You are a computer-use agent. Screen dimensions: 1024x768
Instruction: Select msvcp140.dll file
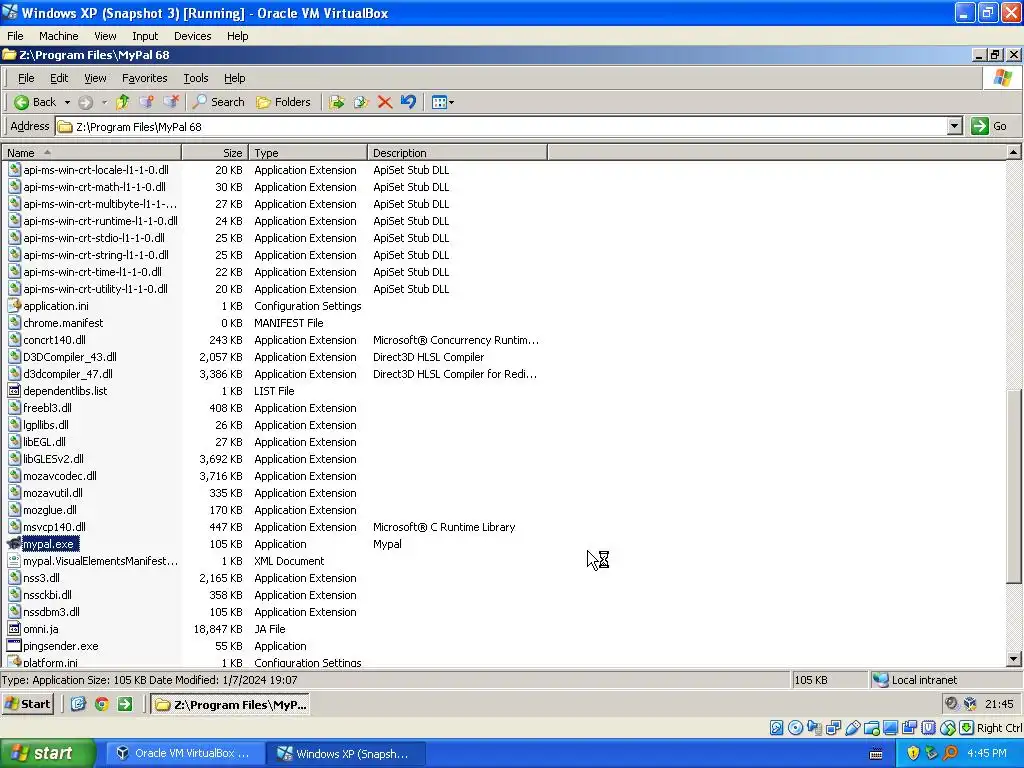(54, 527)
